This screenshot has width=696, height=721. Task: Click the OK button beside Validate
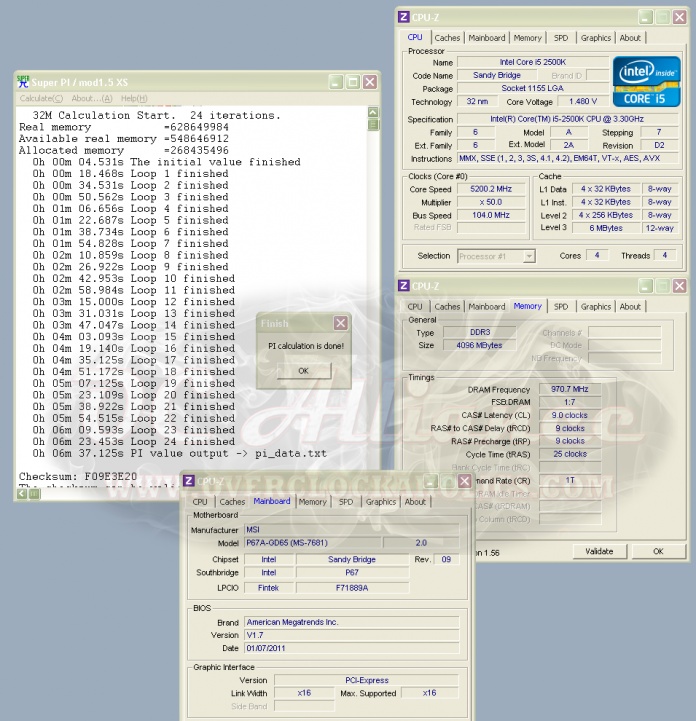[657, 551]
